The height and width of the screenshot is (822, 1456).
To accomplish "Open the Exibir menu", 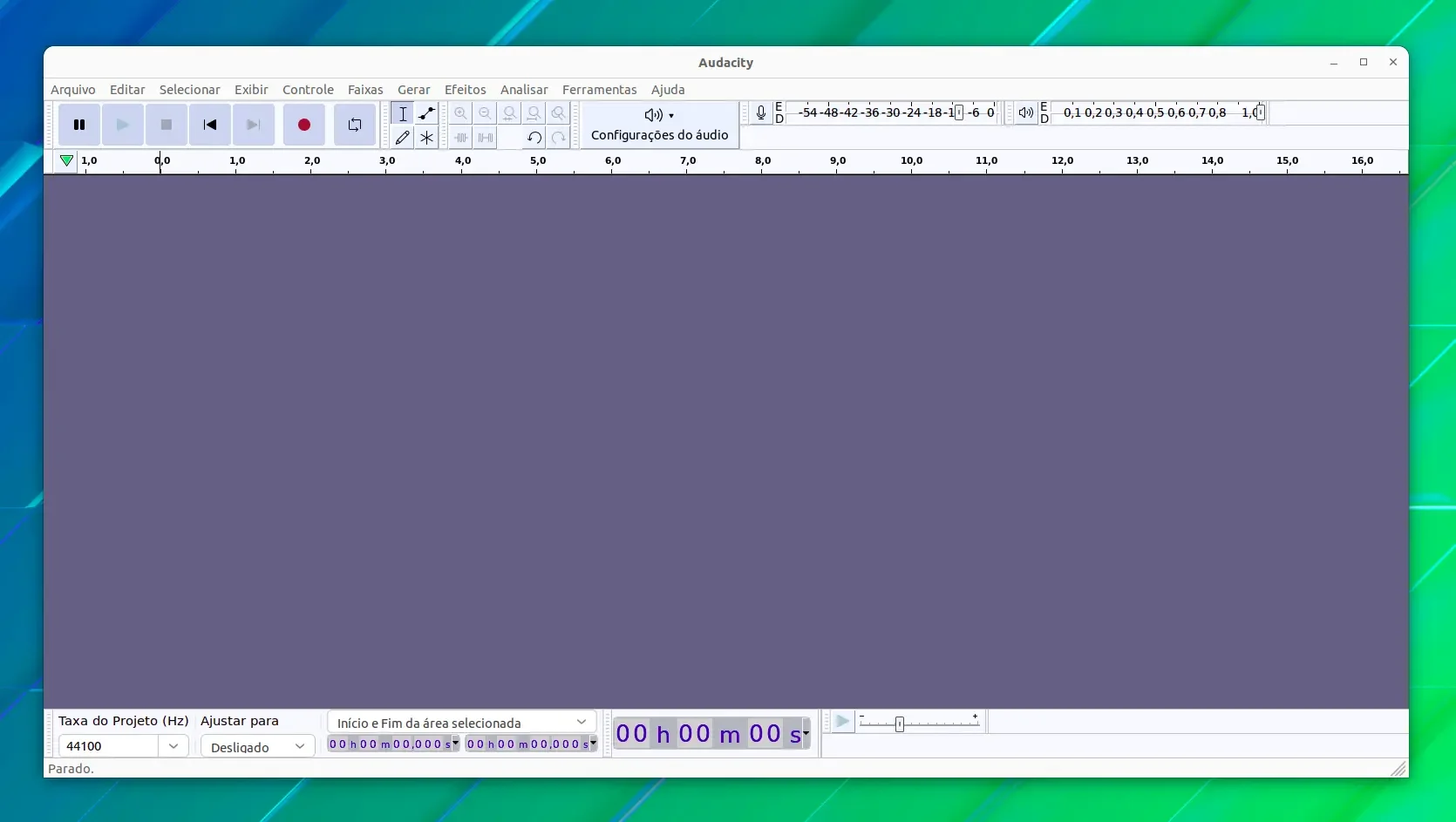I will click(x=251, y=90).
